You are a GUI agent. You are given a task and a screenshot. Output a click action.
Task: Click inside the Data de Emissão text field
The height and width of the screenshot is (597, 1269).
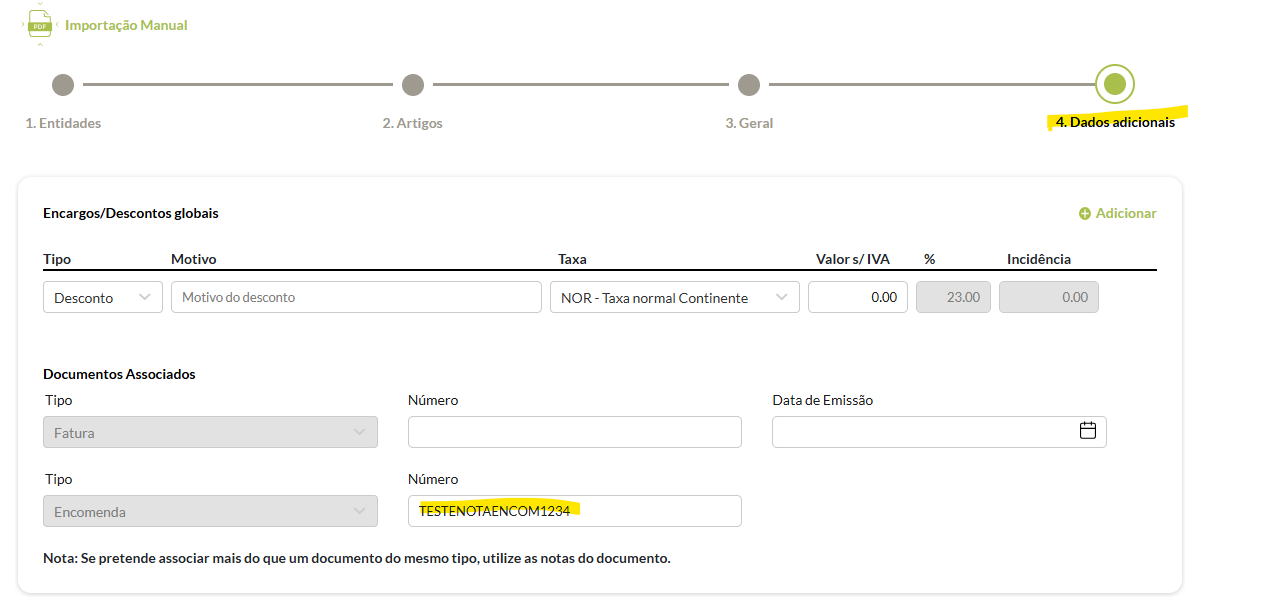tap(920, 432)
